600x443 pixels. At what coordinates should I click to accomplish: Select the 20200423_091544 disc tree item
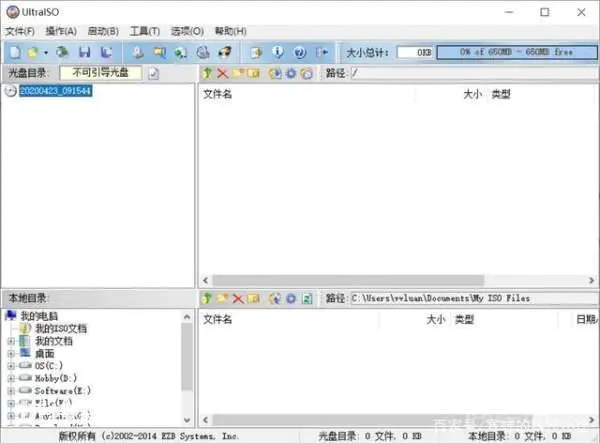tap(55, 91)
